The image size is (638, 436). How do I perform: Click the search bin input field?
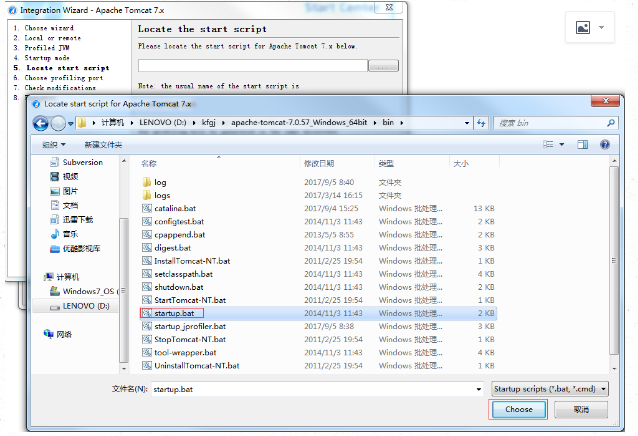(x=549, y=123)
